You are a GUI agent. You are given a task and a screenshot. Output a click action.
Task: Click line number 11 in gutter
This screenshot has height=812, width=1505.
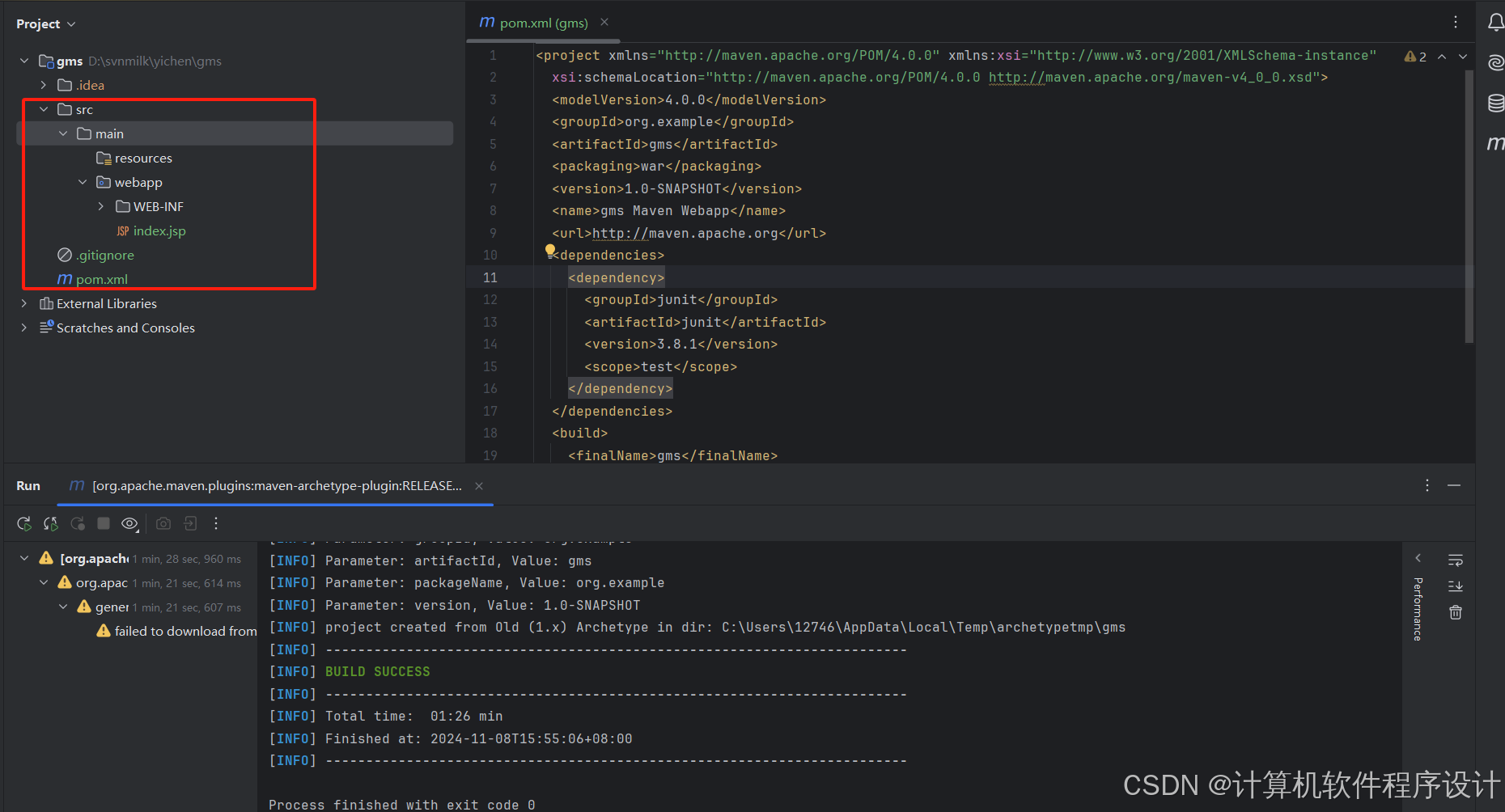pyautogui.click(x=490, y=277)
